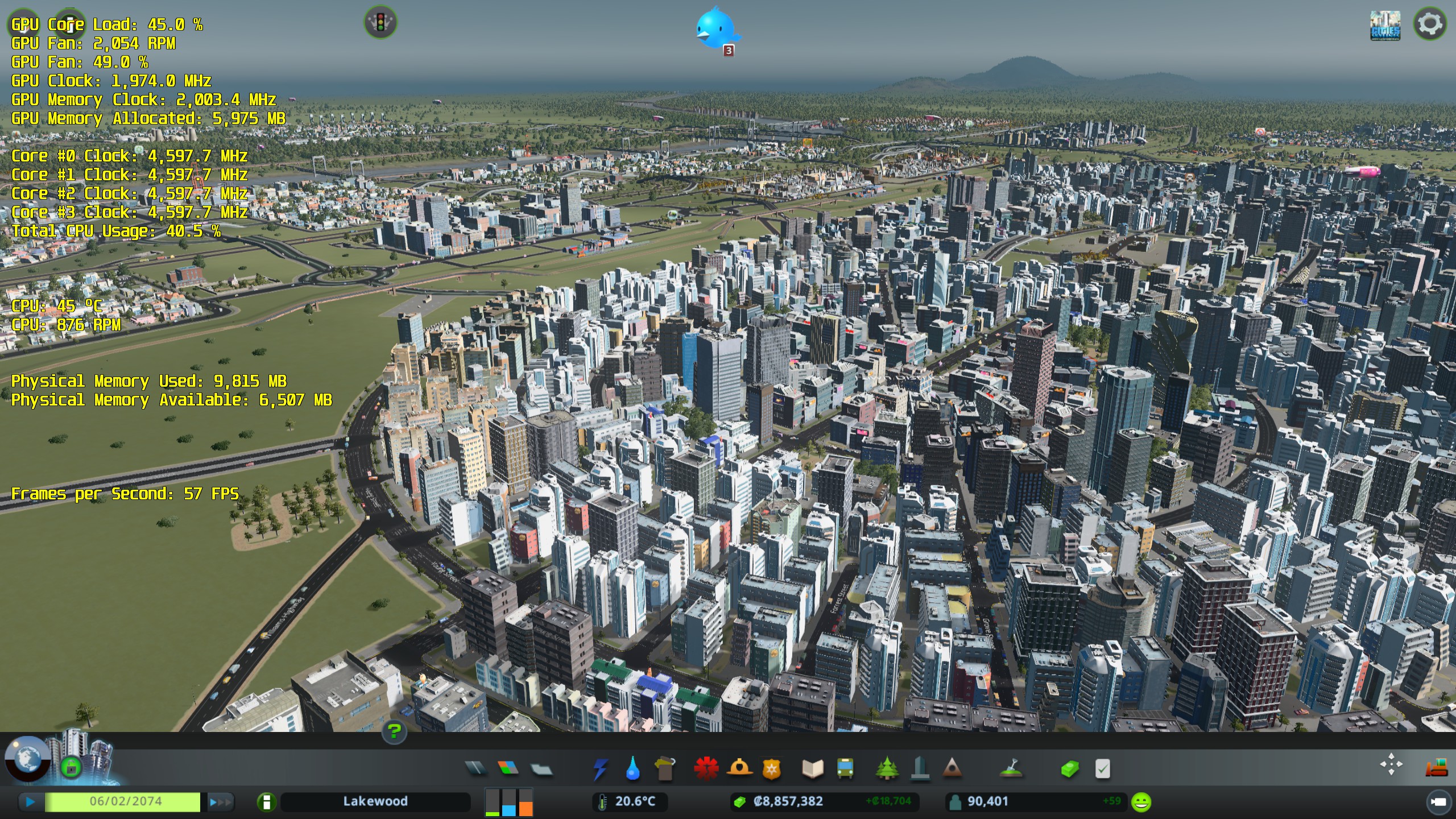Open the Chirper bird message feed
Viewport: 1456px width, 819px height.
[x=715, y=28]
